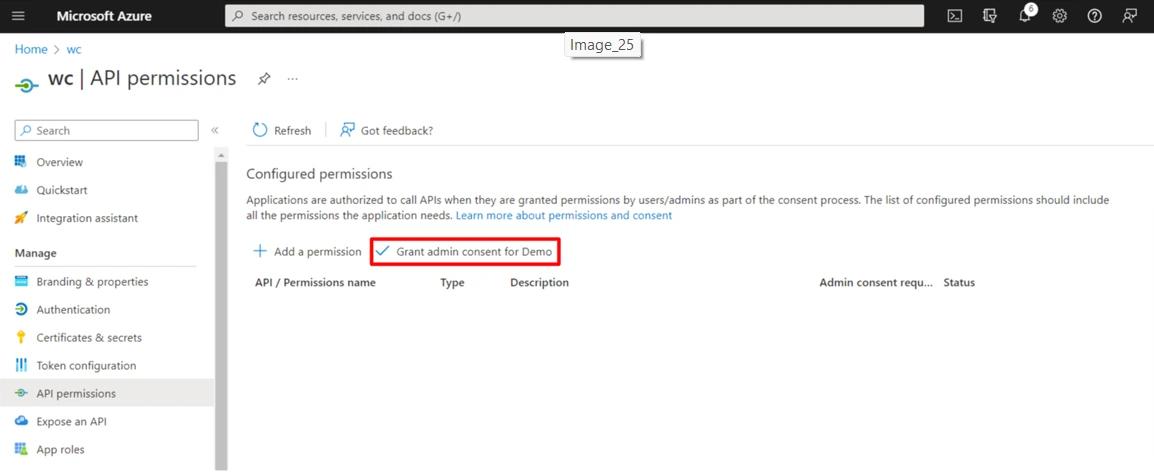Click the wc breadcrumb link
The height and width of the screenshot is (474, 1154).
click(x=74, y=49)
